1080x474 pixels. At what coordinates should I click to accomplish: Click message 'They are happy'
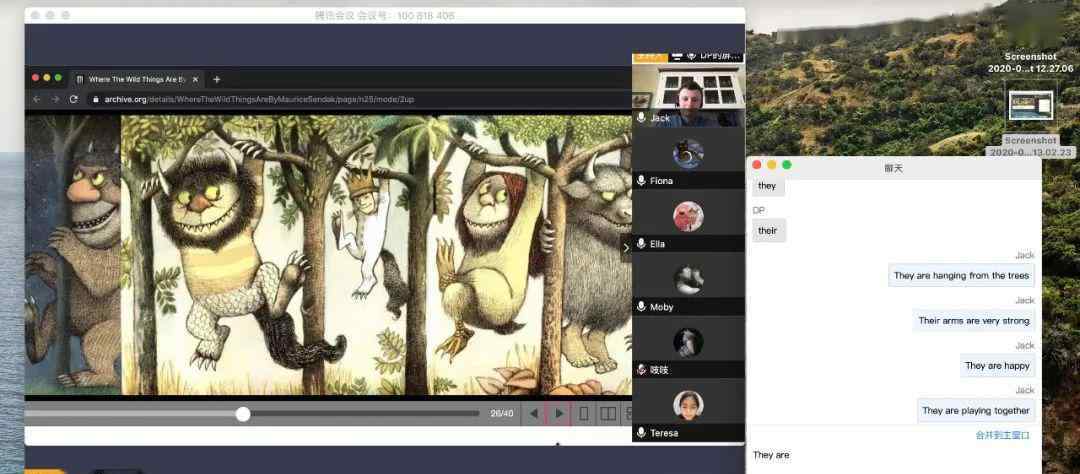997,366
